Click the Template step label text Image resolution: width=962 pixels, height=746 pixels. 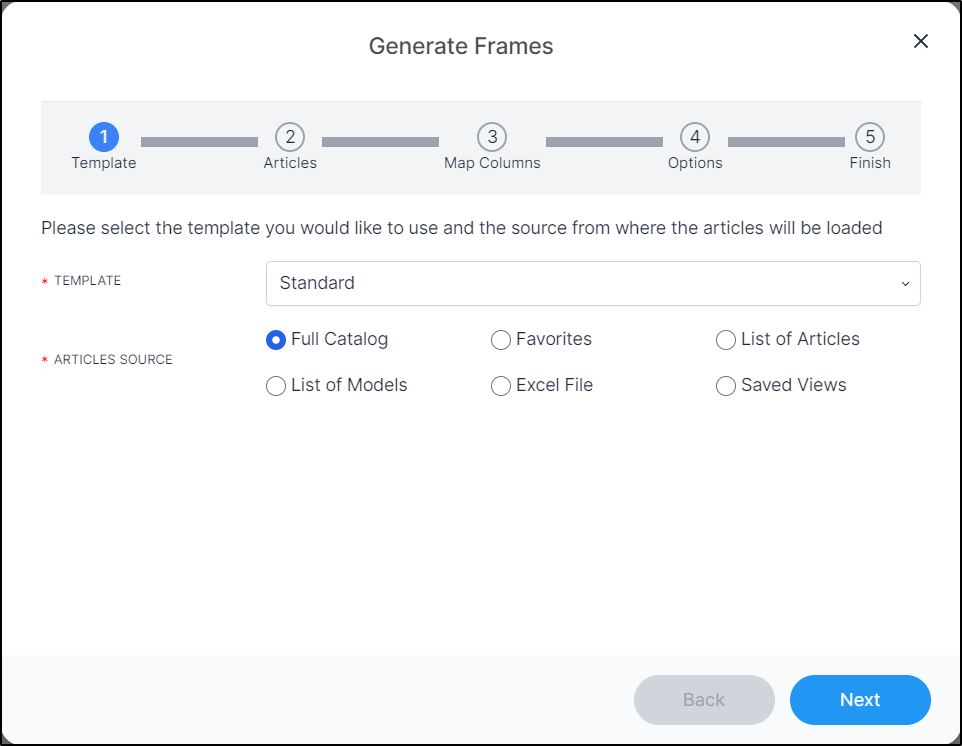click(x=104, y=162)
